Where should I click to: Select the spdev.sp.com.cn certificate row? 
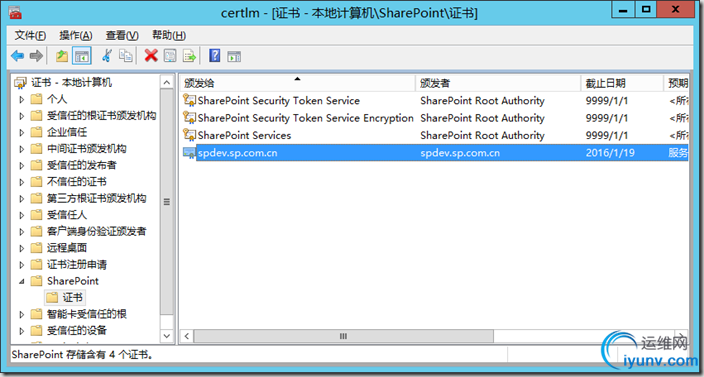(434, 153)
